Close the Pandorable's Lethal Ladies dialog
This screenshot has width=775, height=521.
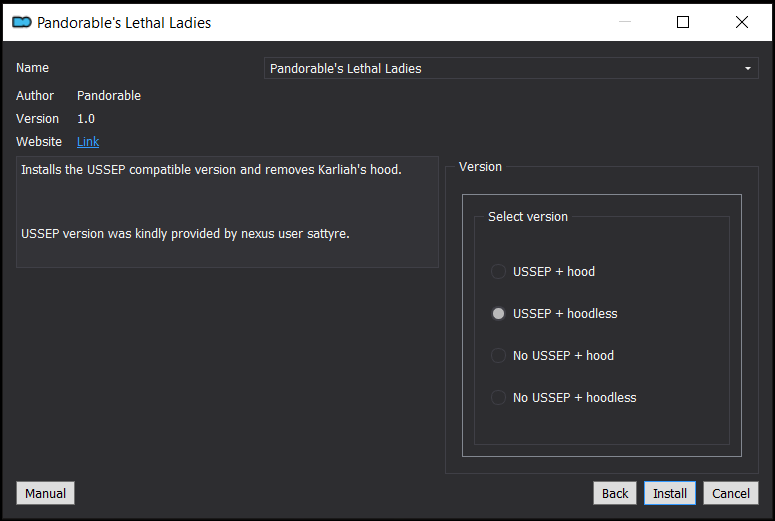[741, 22]
